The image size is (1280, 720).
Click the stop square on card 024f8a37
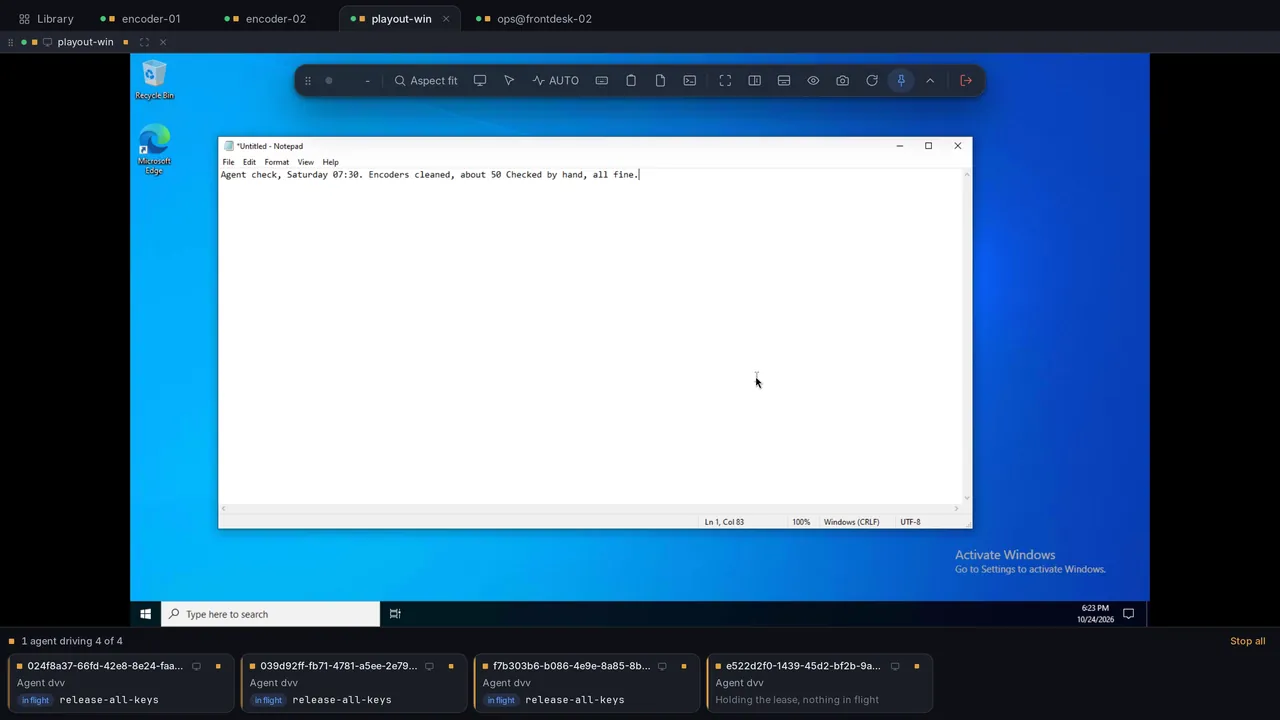[x=218, y=666]
